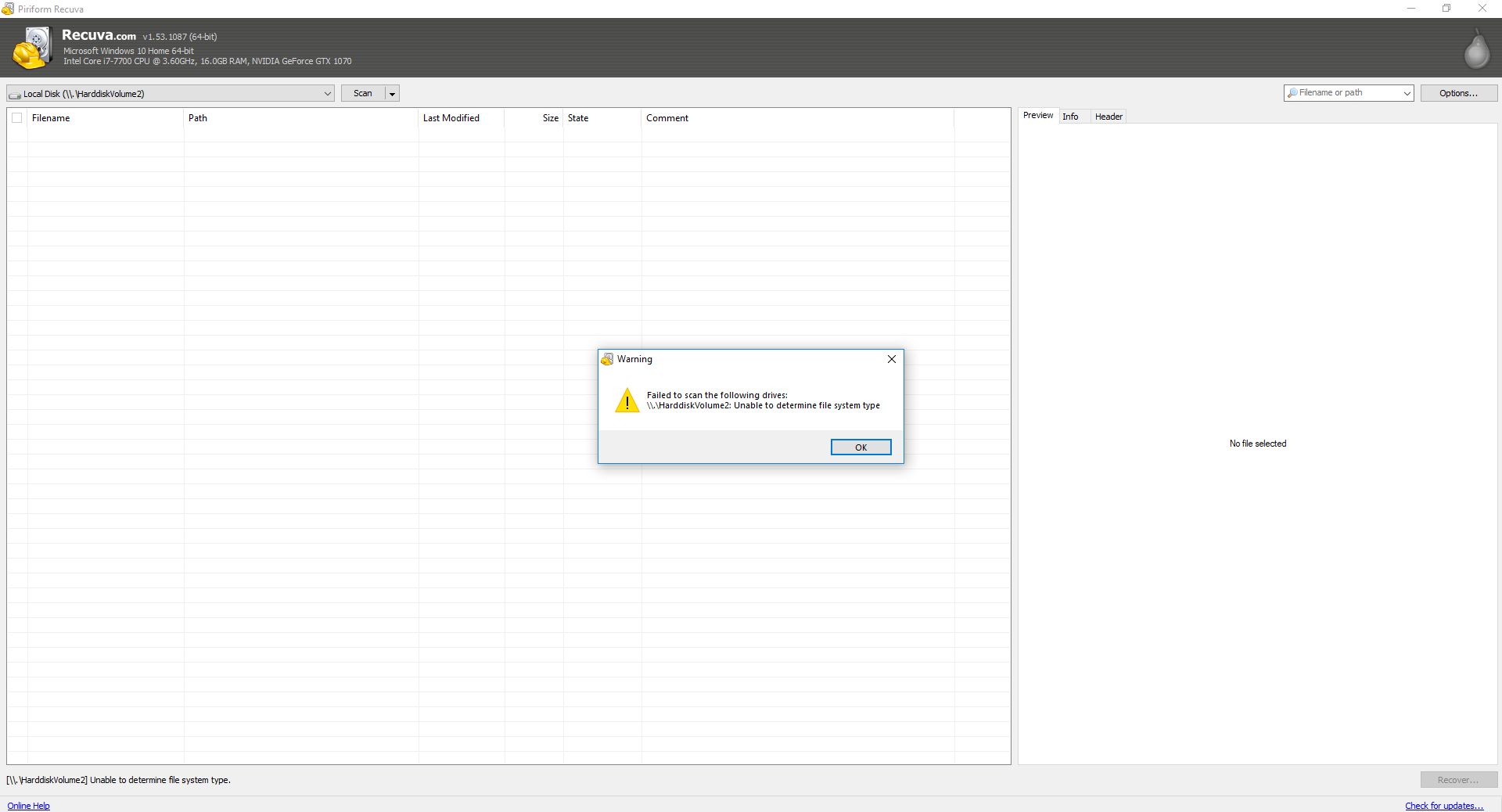Image resolution: width=1502 pixels, height=812 pixels.
Task: Restore down the Piriform Recuva window
Action: [1446, 9]
